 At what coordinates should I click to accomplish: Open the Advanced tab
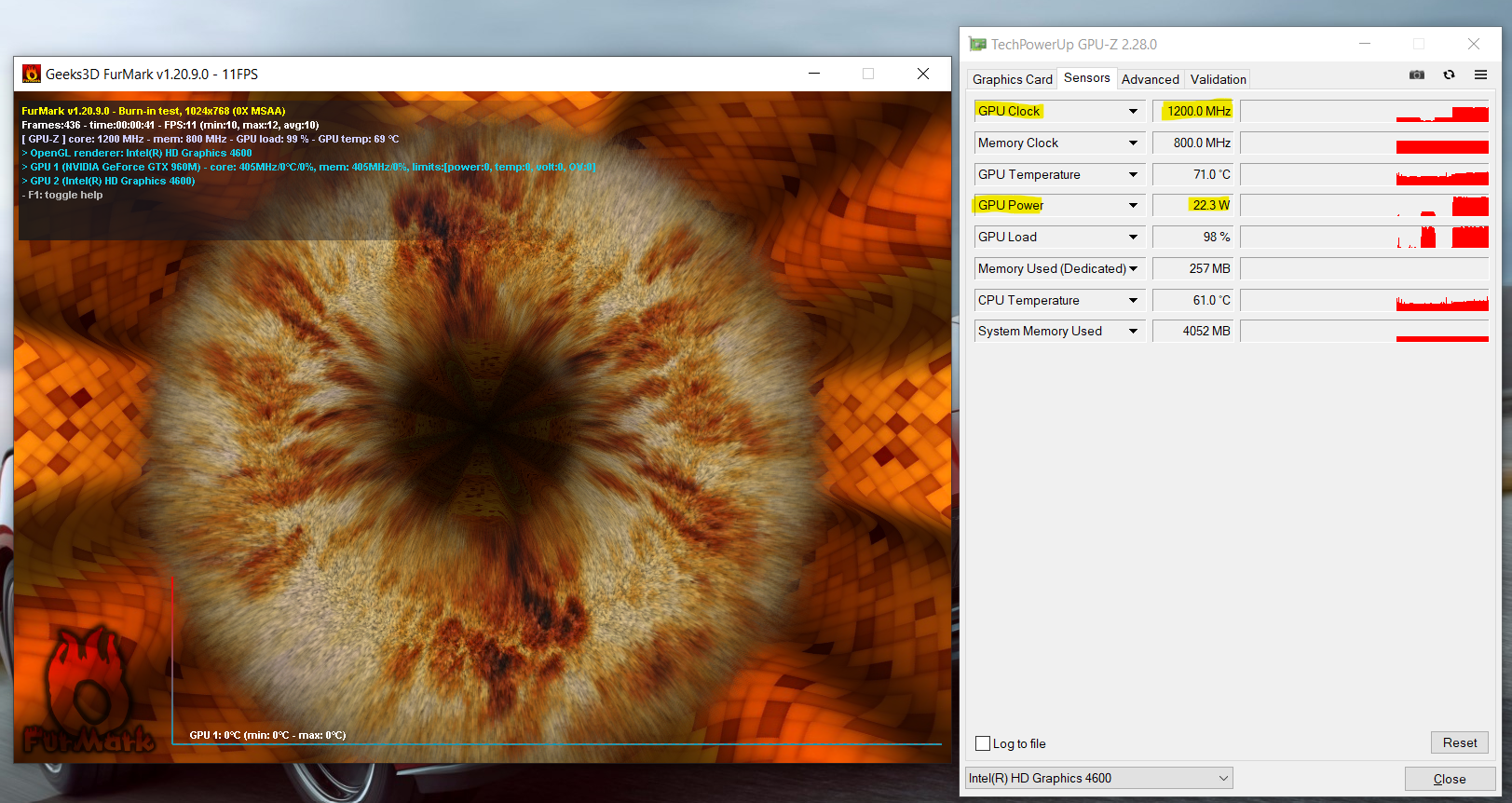coord(1150,79)
